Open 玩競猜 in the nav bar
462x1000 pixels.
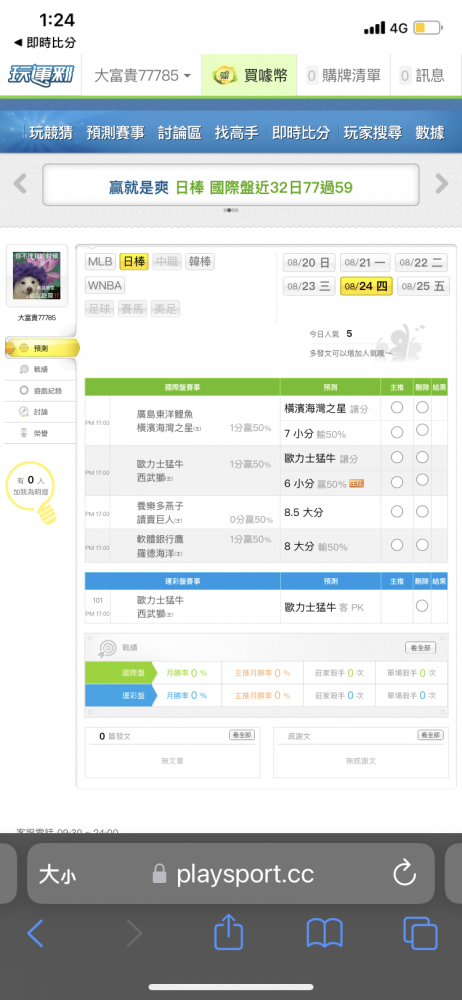(50, 133)
